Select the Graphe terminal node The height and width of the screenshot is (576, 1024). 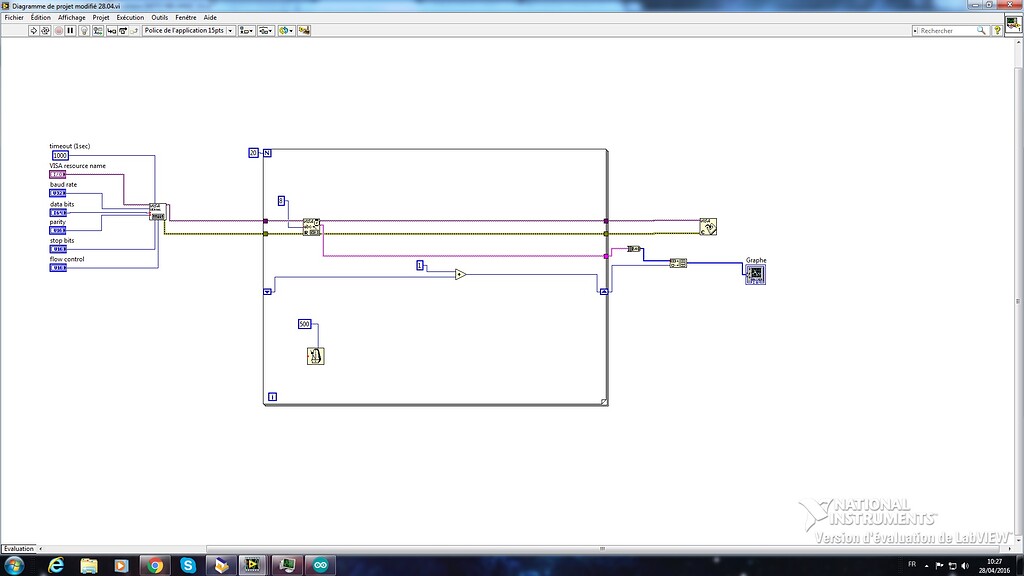[x=755, y=274]
